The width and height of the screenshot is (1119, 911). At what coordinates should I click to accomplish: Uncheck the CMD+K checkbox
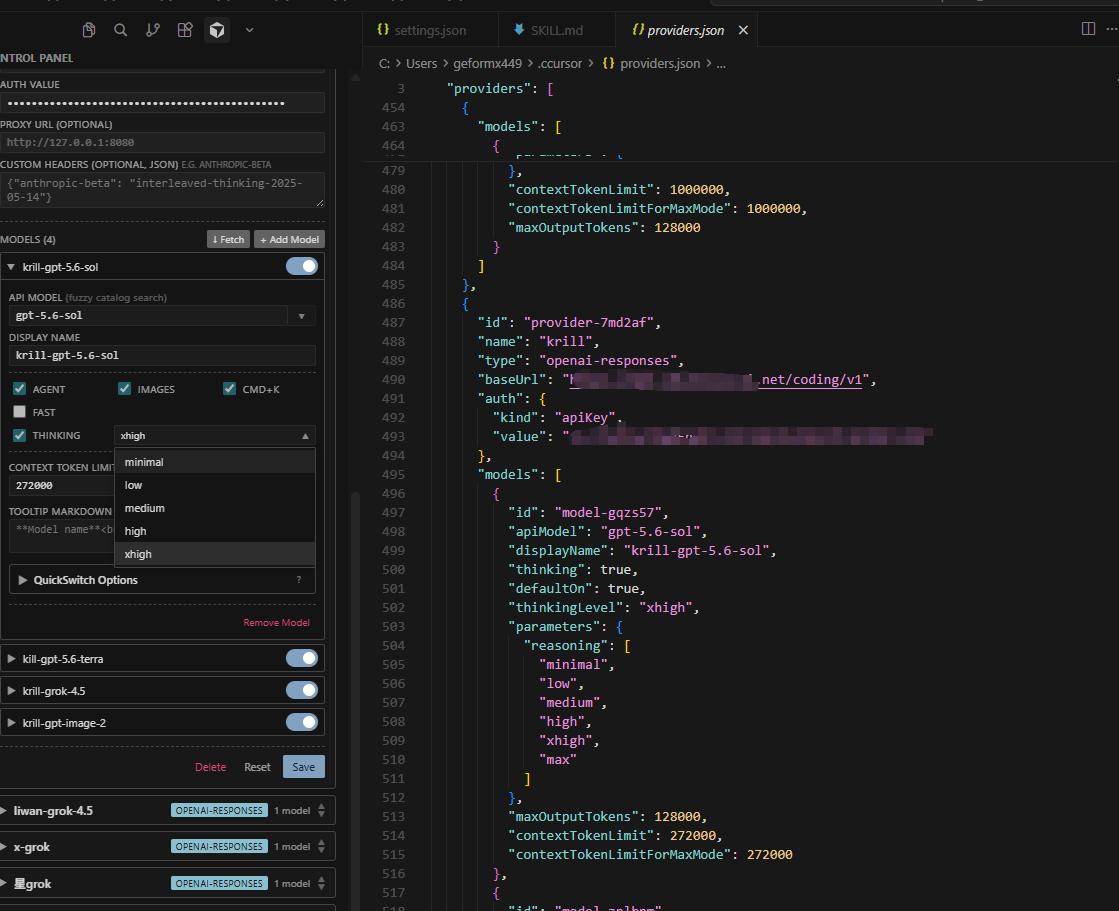229,389
